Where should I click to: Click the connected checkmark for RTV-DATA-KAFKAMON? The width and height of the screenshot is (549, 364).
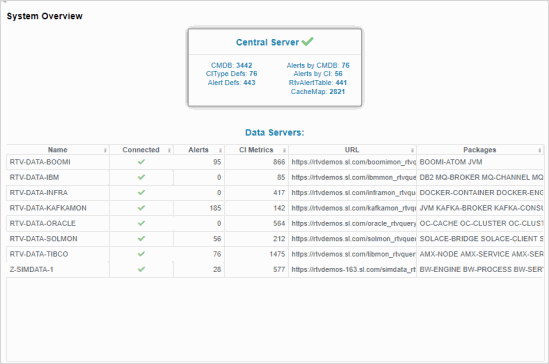(x=141, y=208)
